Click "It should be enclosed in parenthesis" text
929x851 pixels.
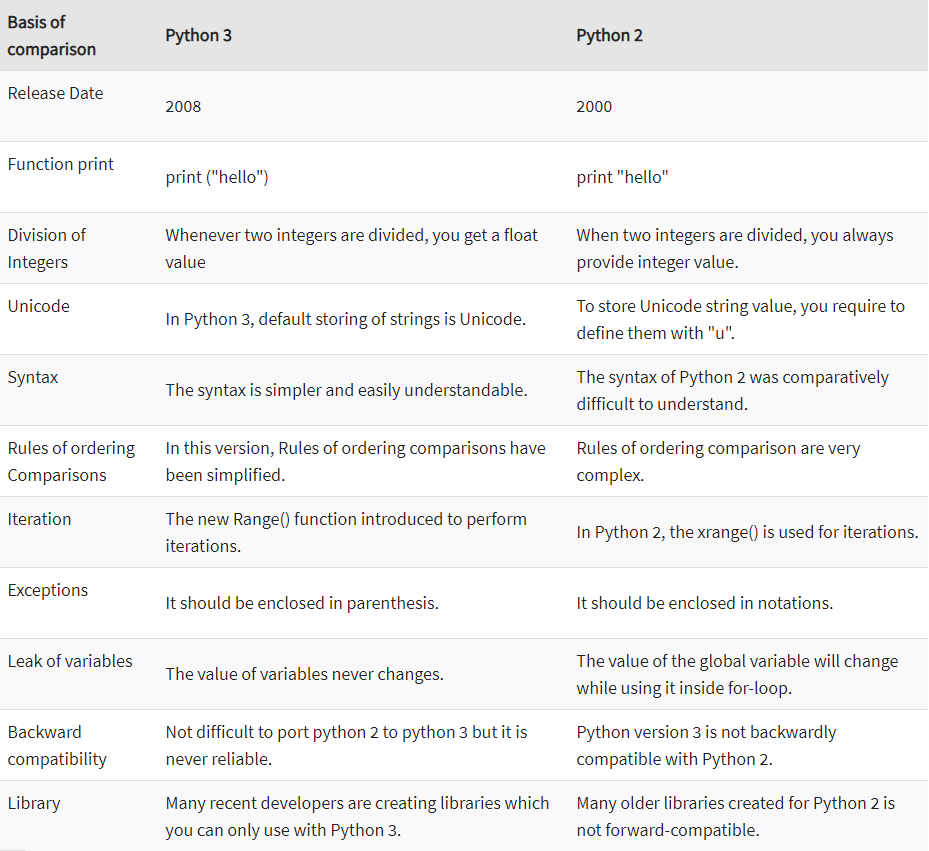tap(302, 603)
